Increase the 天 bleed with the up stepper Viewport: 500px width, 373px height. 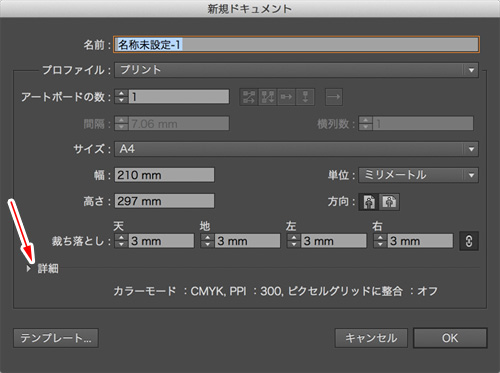click(x=121, y=237)
